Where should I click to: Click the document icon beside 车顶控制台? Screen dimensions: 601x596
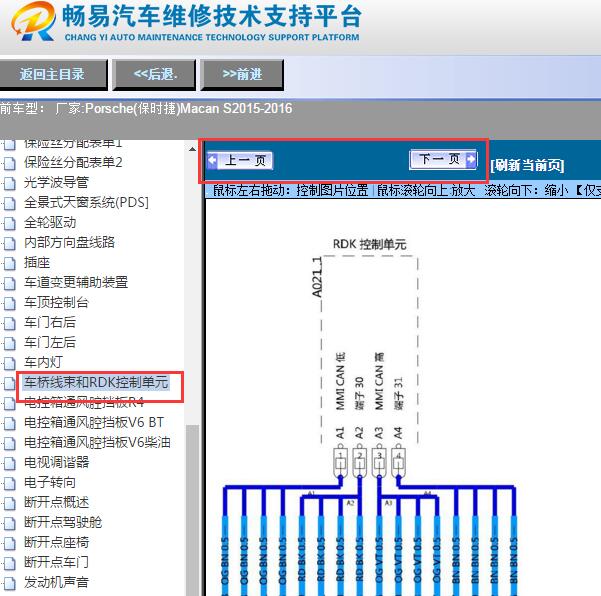pos(10,303)
